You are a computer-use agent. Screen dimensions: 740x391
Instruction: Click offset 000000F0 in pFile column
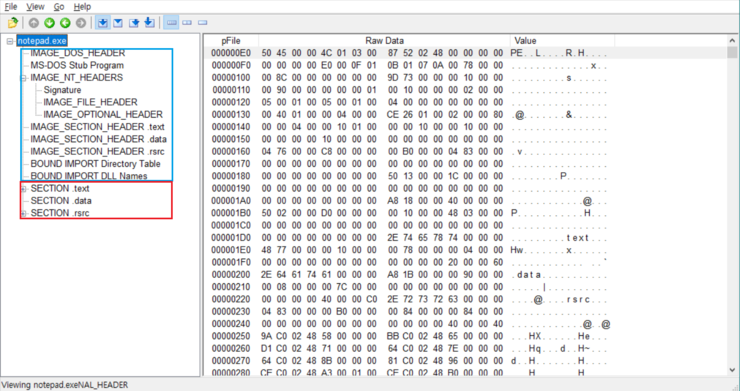(231, 65)
